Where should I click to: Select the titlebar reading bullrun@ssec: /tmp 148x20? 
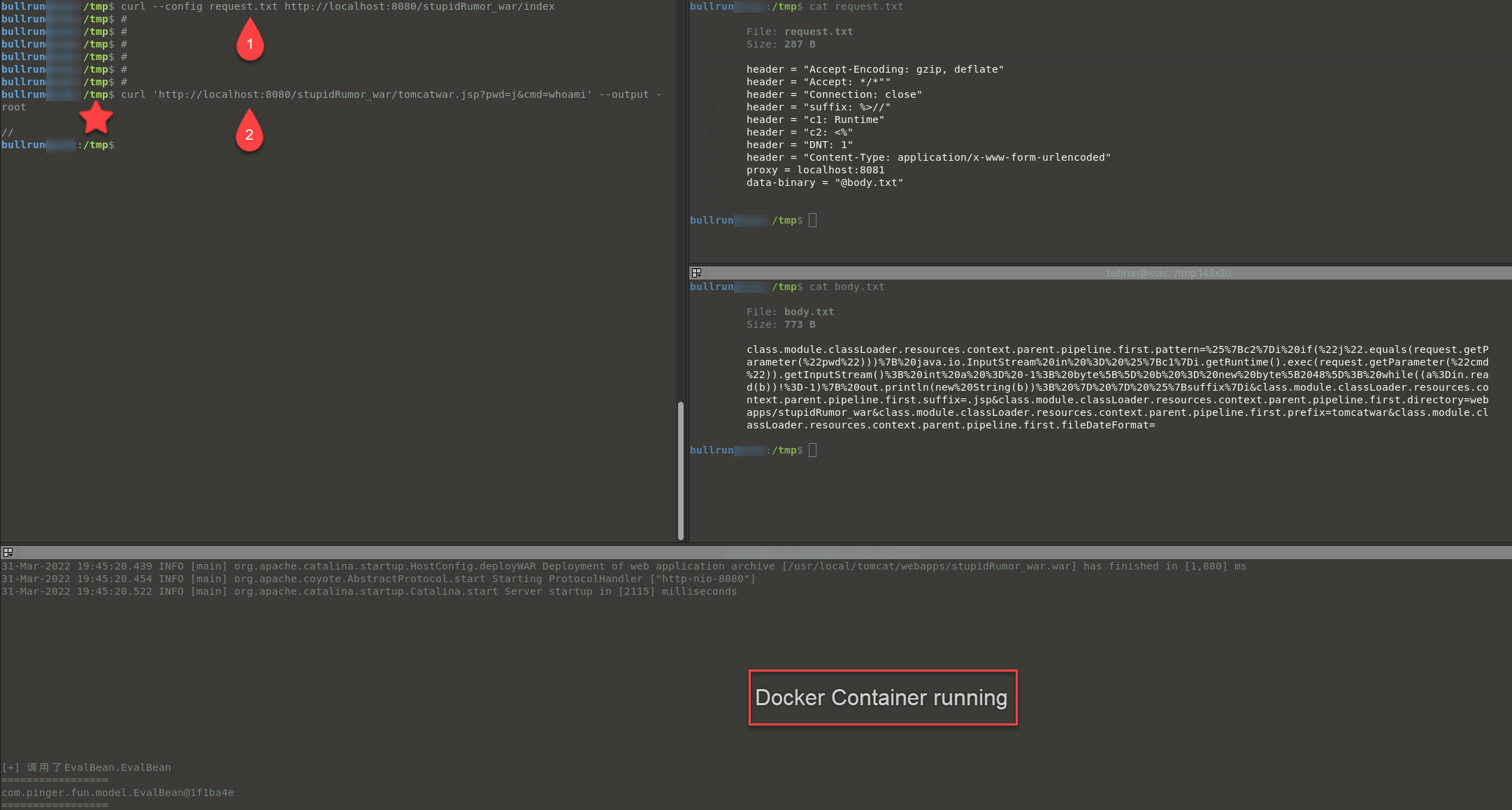point(1168,273)
